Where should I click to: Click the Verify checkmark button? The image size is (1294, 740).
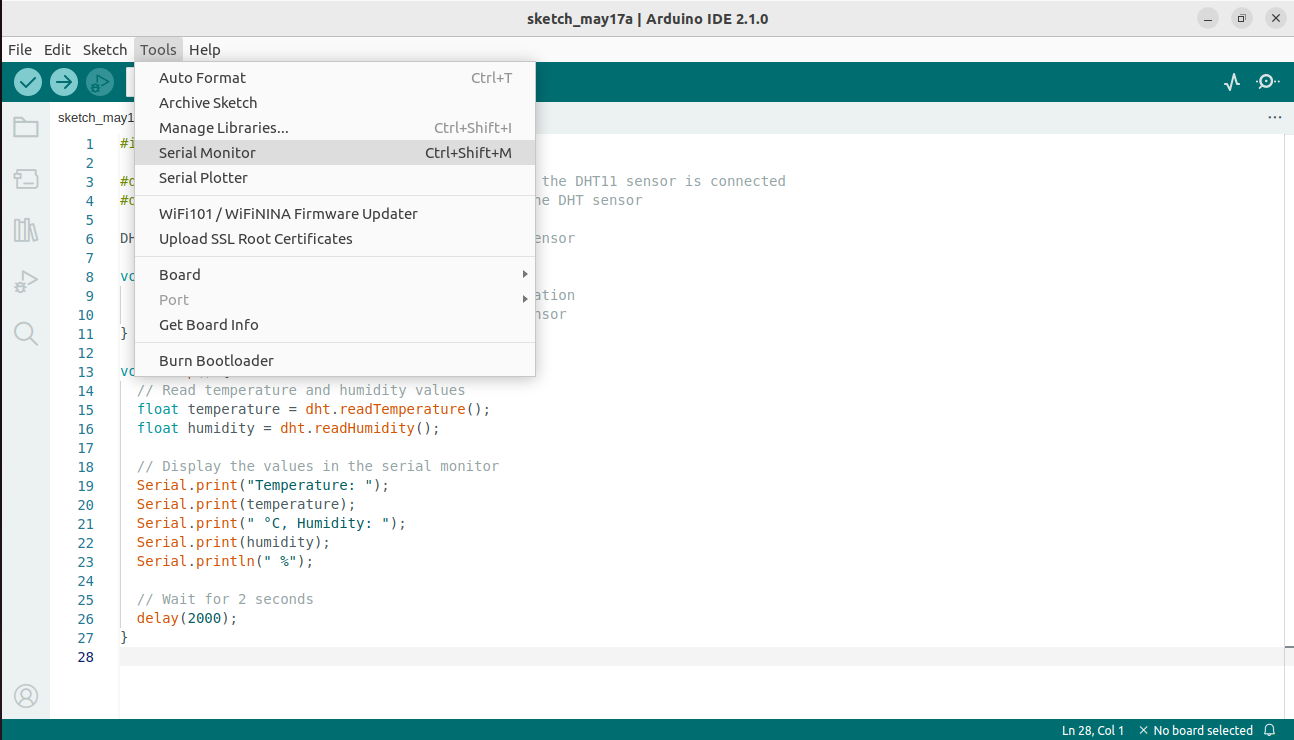[28, 82]
